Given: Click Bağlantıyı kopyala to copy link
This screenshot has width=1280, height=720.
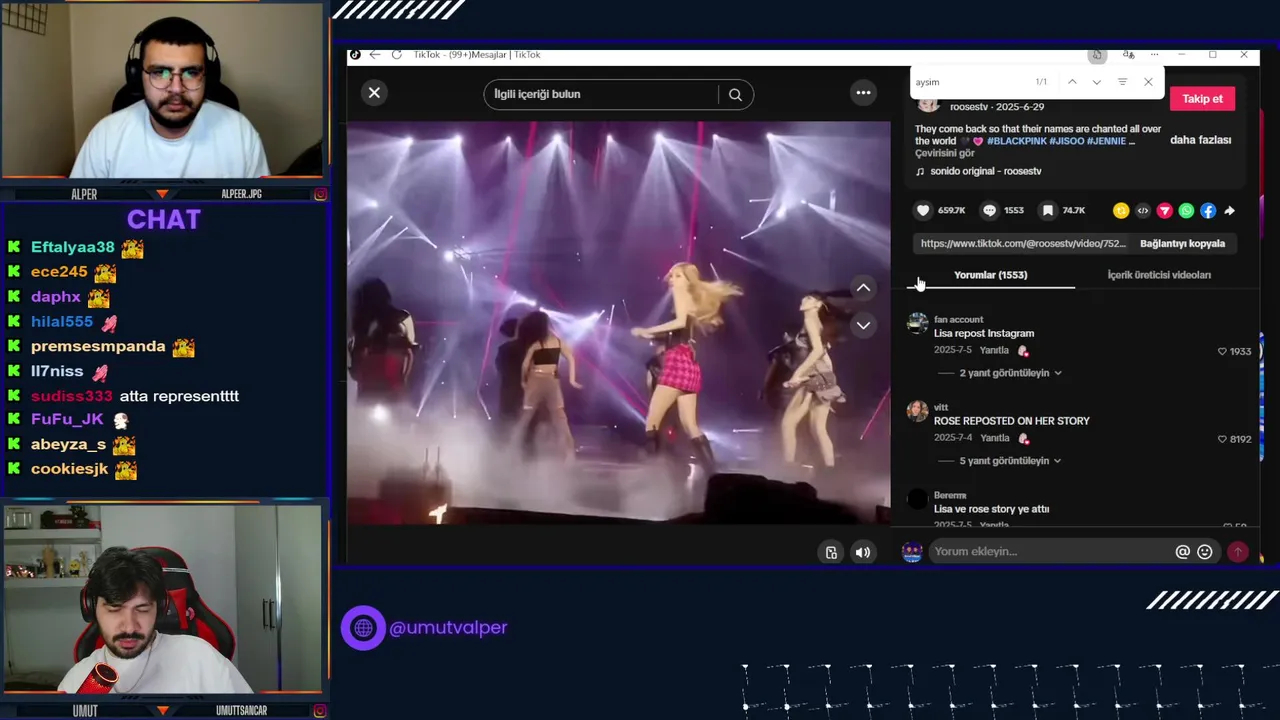Looking at the screenshot, I should point(1182,243).
